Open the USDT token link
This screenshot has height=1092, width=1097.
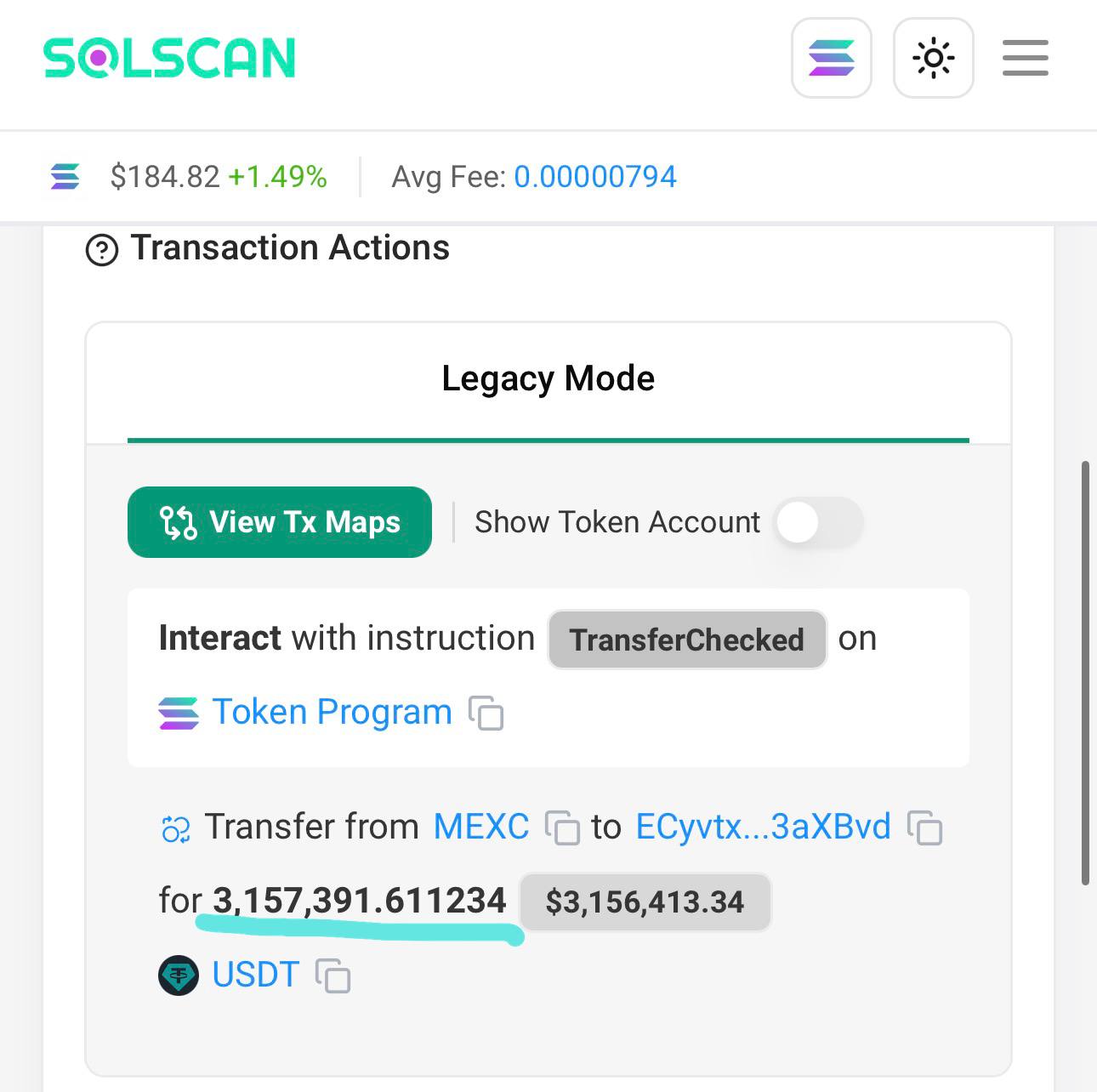point(255,975)
